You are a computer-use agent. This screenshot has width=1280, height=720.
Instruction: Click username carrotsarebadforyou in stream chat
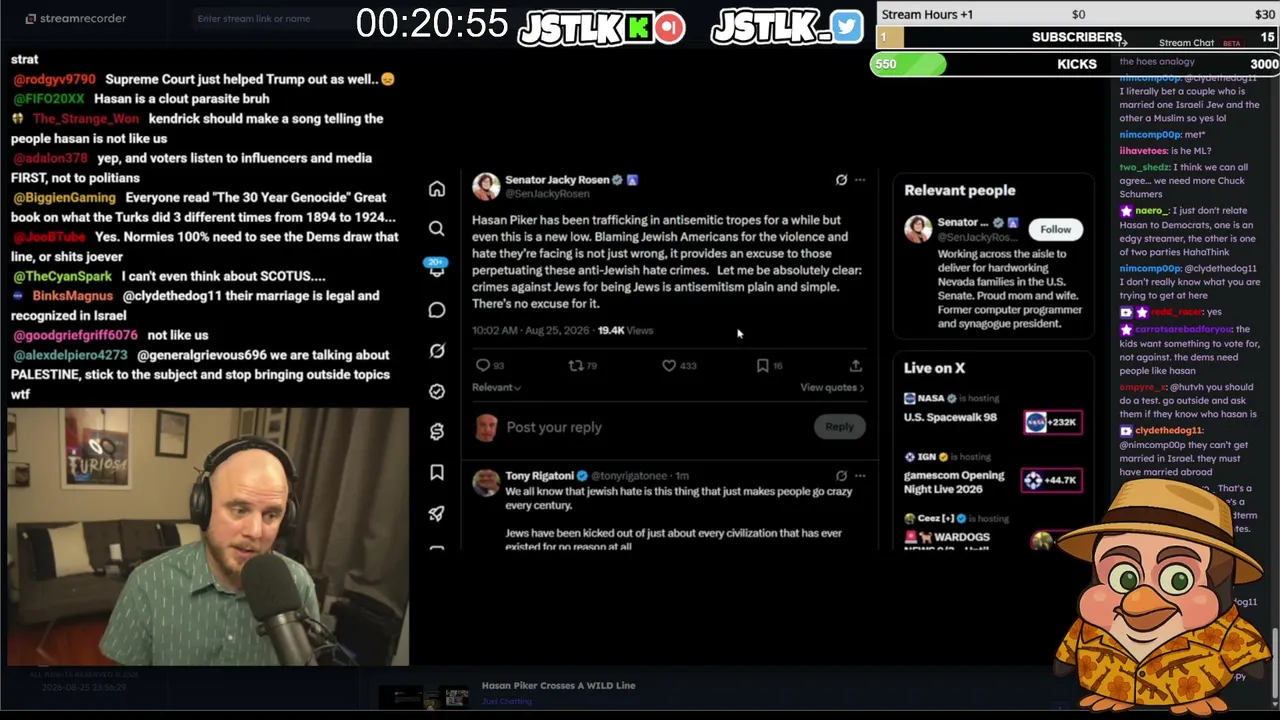click(x=1183, y=329)
